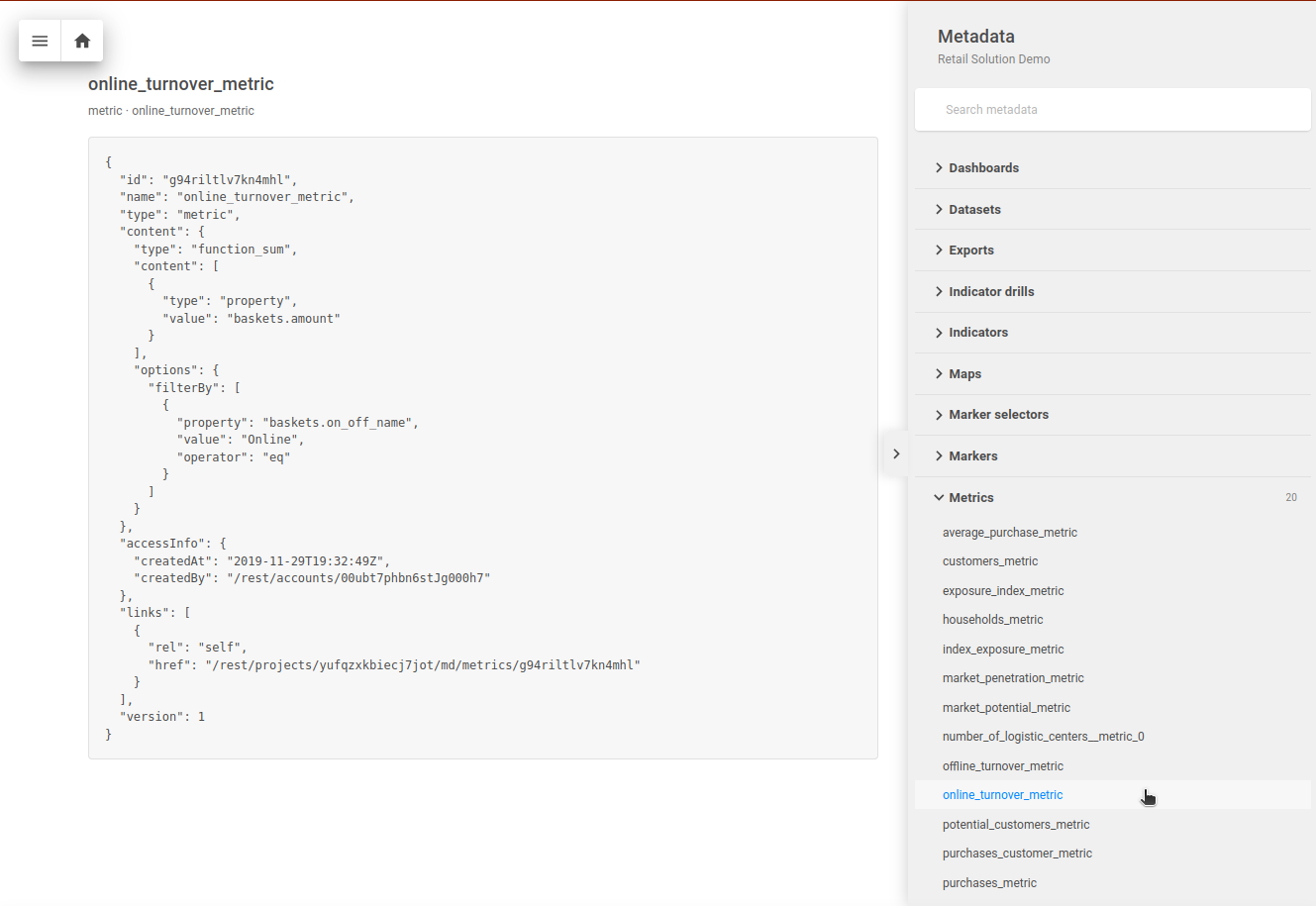1316x906 pixels.
Task: Expand the Marker selectors section chevron
Action: pos(939,415)
